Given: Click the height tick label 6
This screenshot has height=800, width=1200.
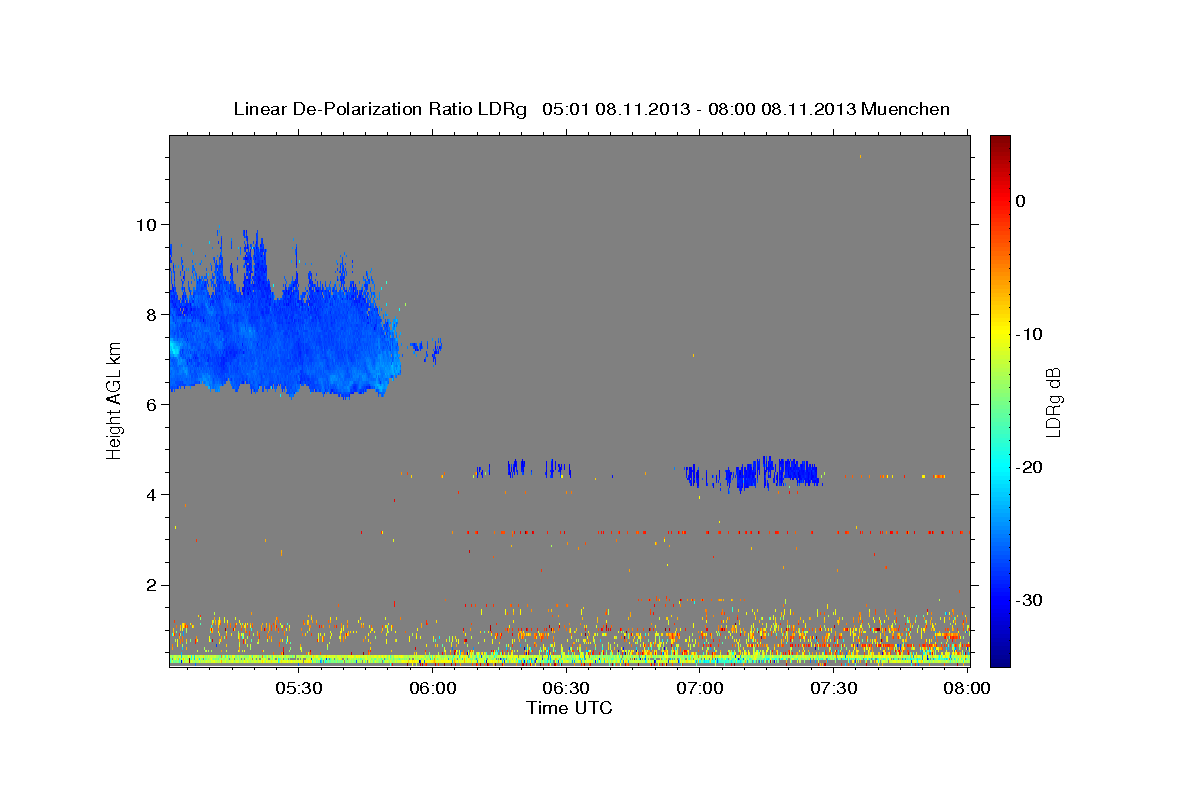Looking at the screenshot, I should (154, 404).
